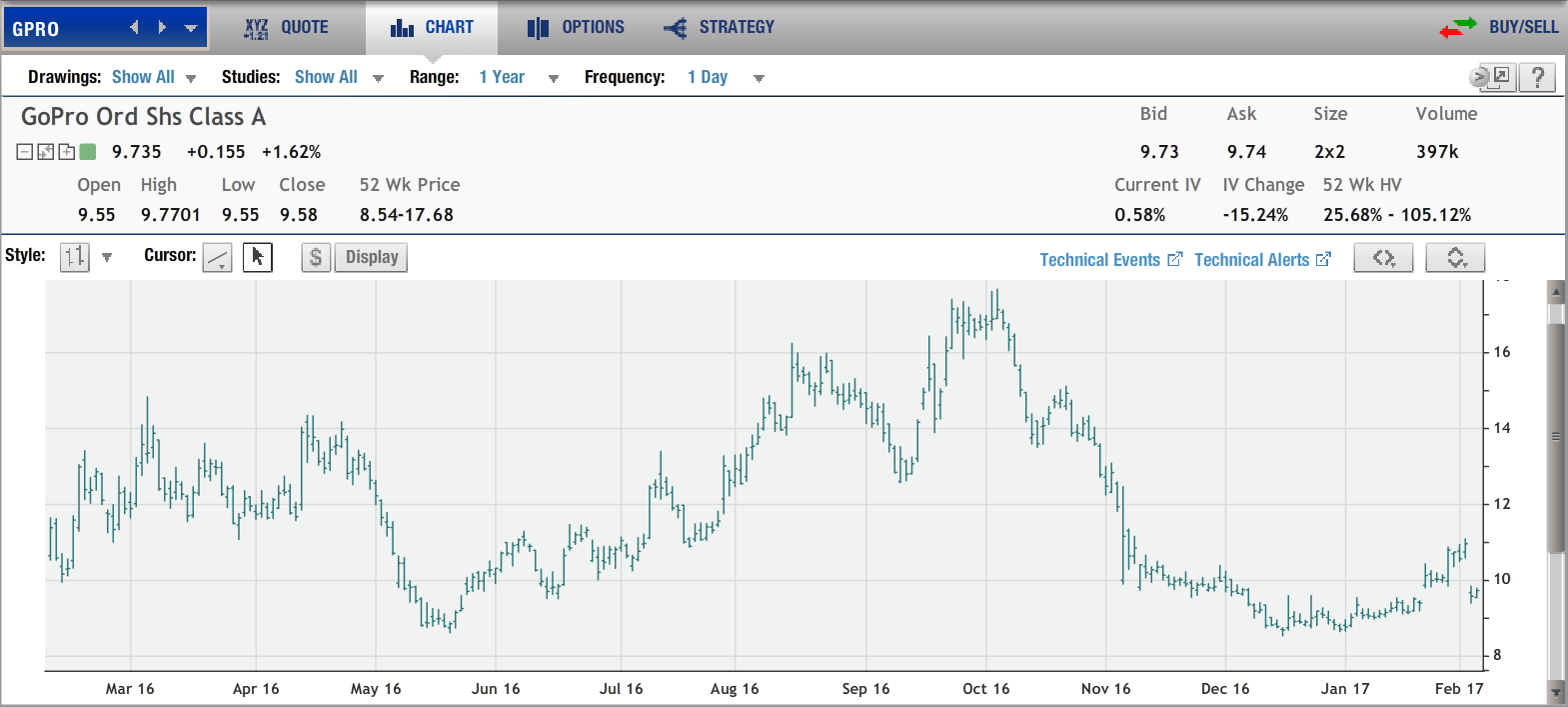Screen dimensions: 1568x707
Task: Click the scrollbar up arrow beside chart
Action: pos(1556,292)
